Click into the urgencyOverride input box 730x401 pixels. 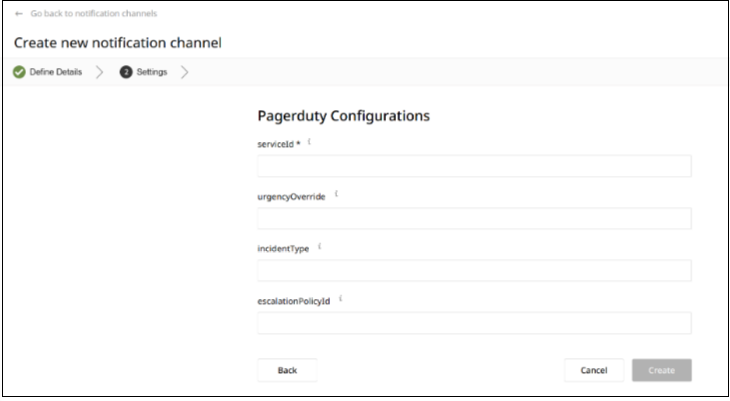click(x=474, y=218)
